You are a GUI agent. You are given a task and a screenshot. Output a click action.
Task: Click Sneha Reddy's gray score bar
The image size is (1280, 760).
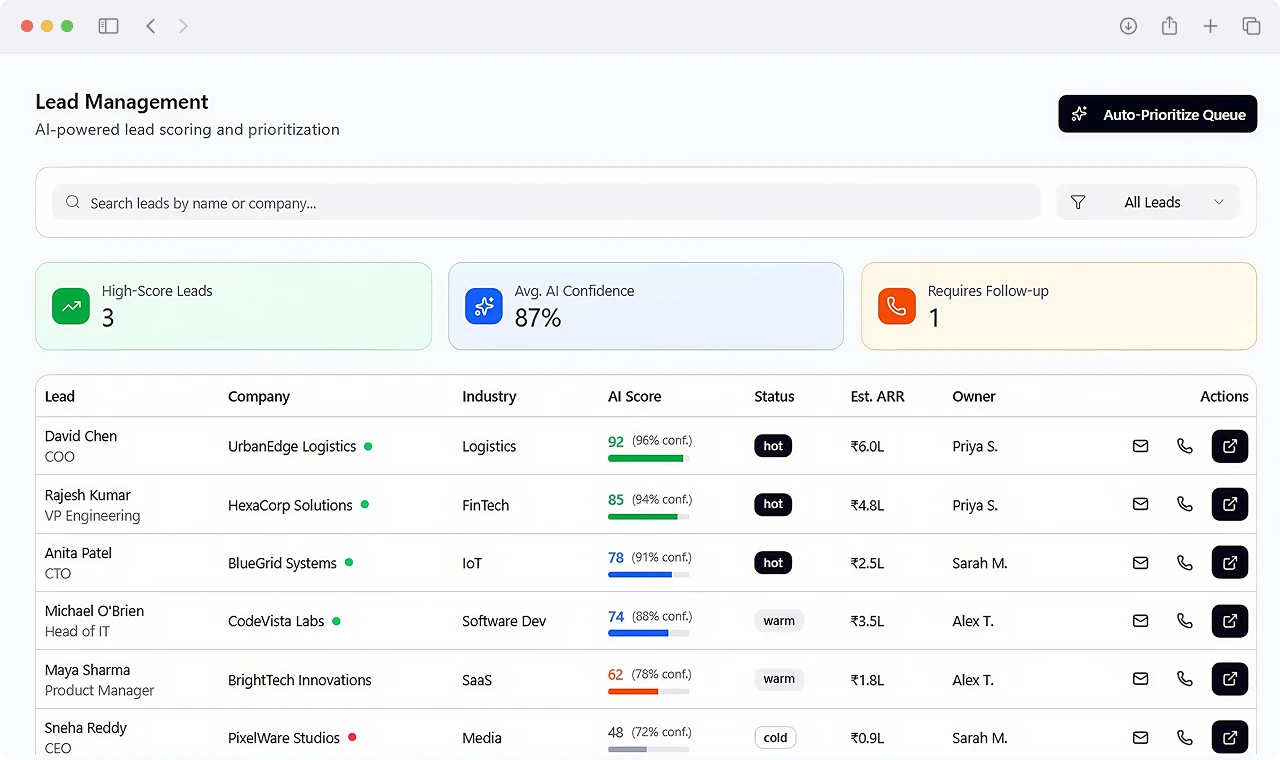pyautogui.click(x=648, y=749)
